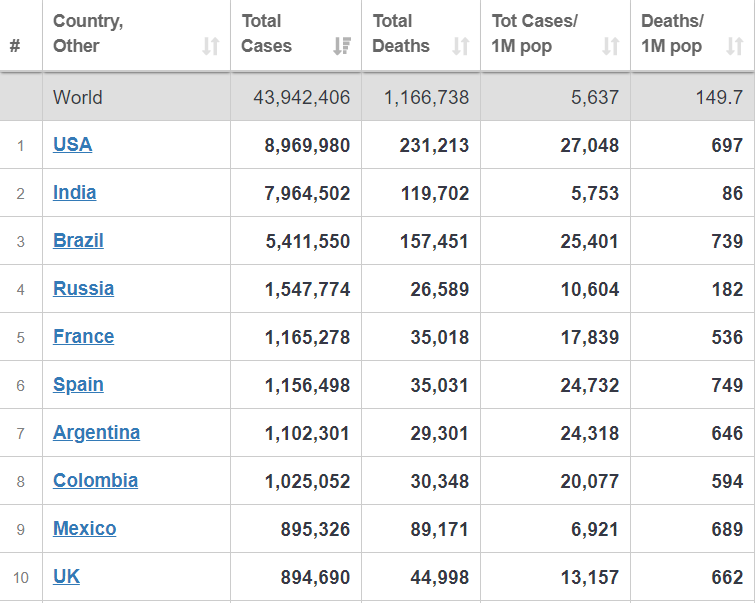Screen dimensions: 755x603
Task: Click sort icon for Deaths/1M pop
Action: (735, 46)
